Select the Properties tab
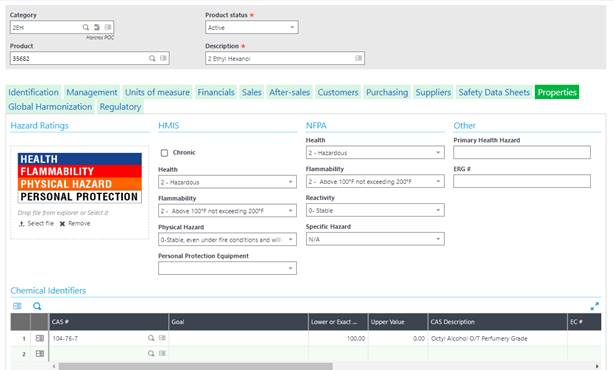The height and width of the screenshot is (370, 614). coord(557,92)
